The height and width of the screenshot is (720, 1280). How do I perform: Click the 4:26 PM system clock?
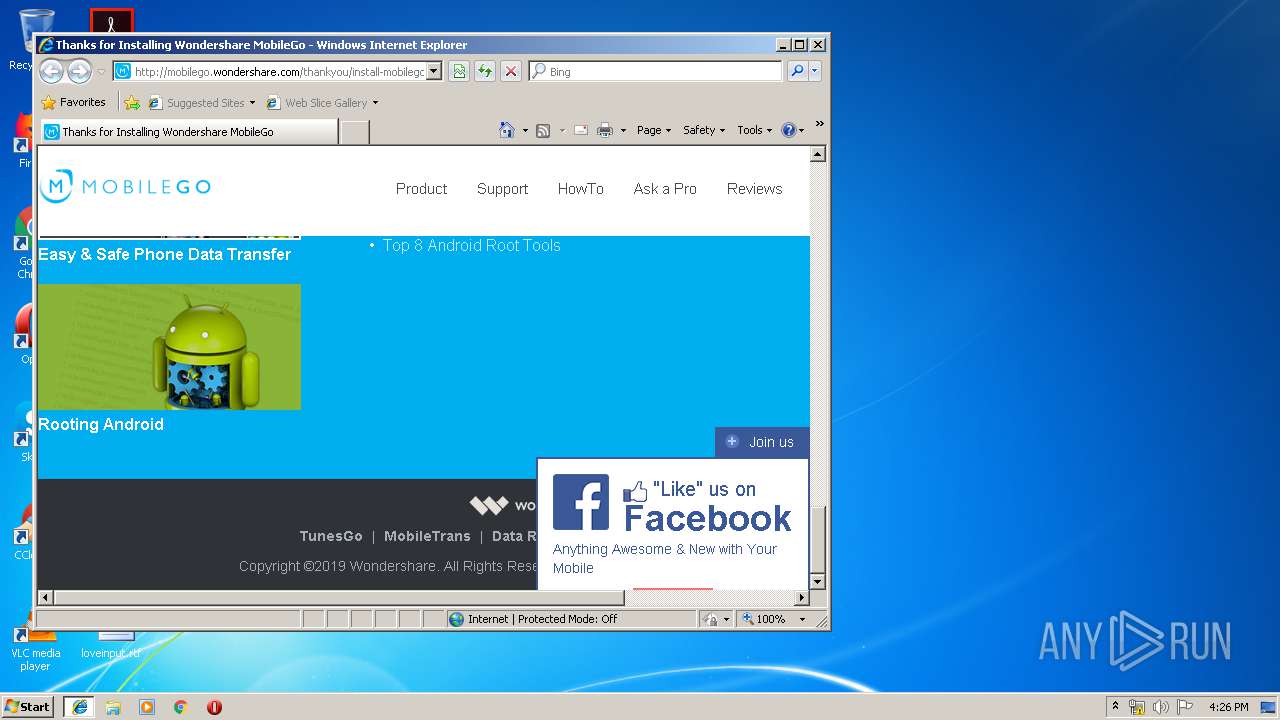click(1228, 707)
